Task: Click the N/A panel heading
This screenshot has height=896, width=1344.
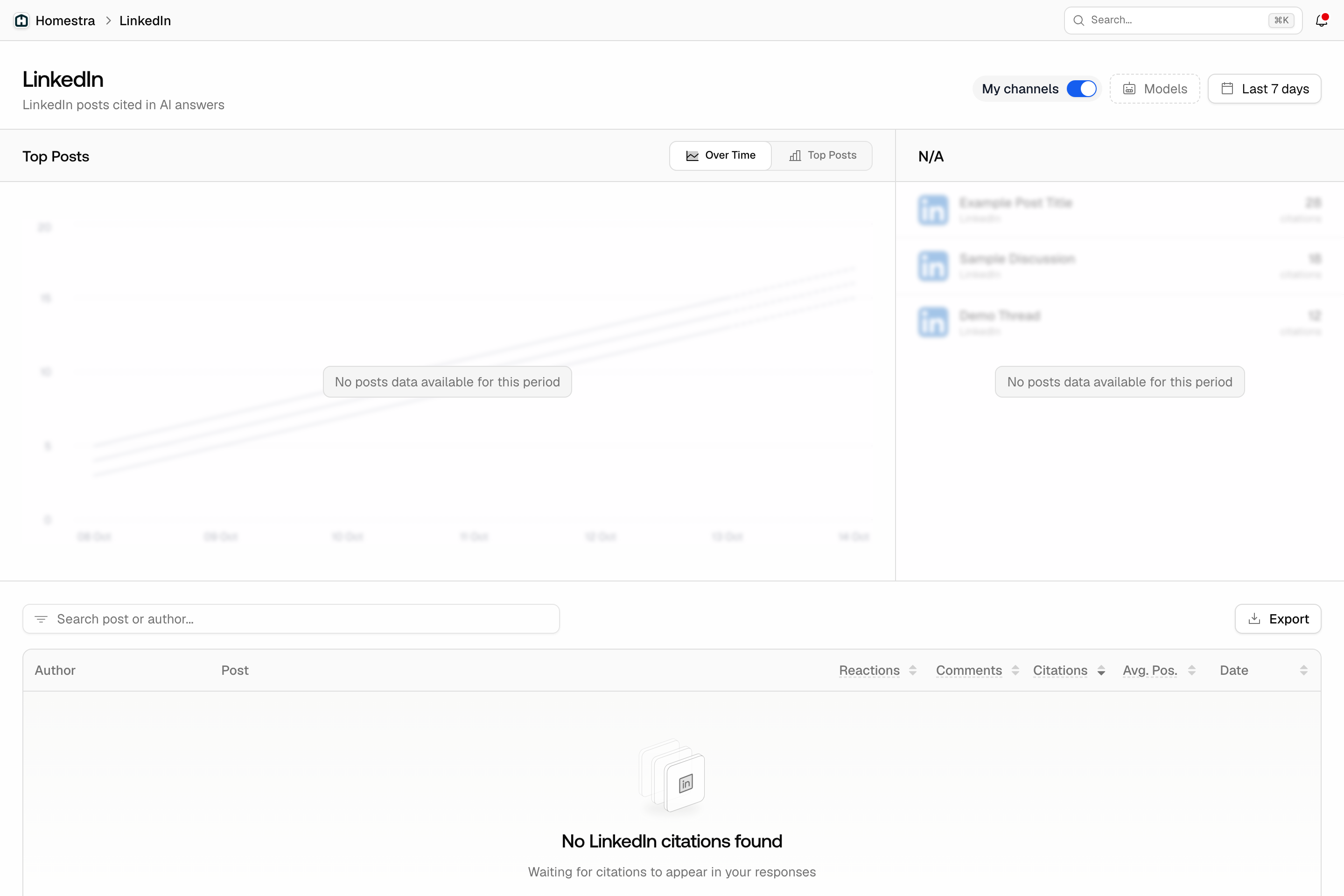Action: [x=931, y=157]
